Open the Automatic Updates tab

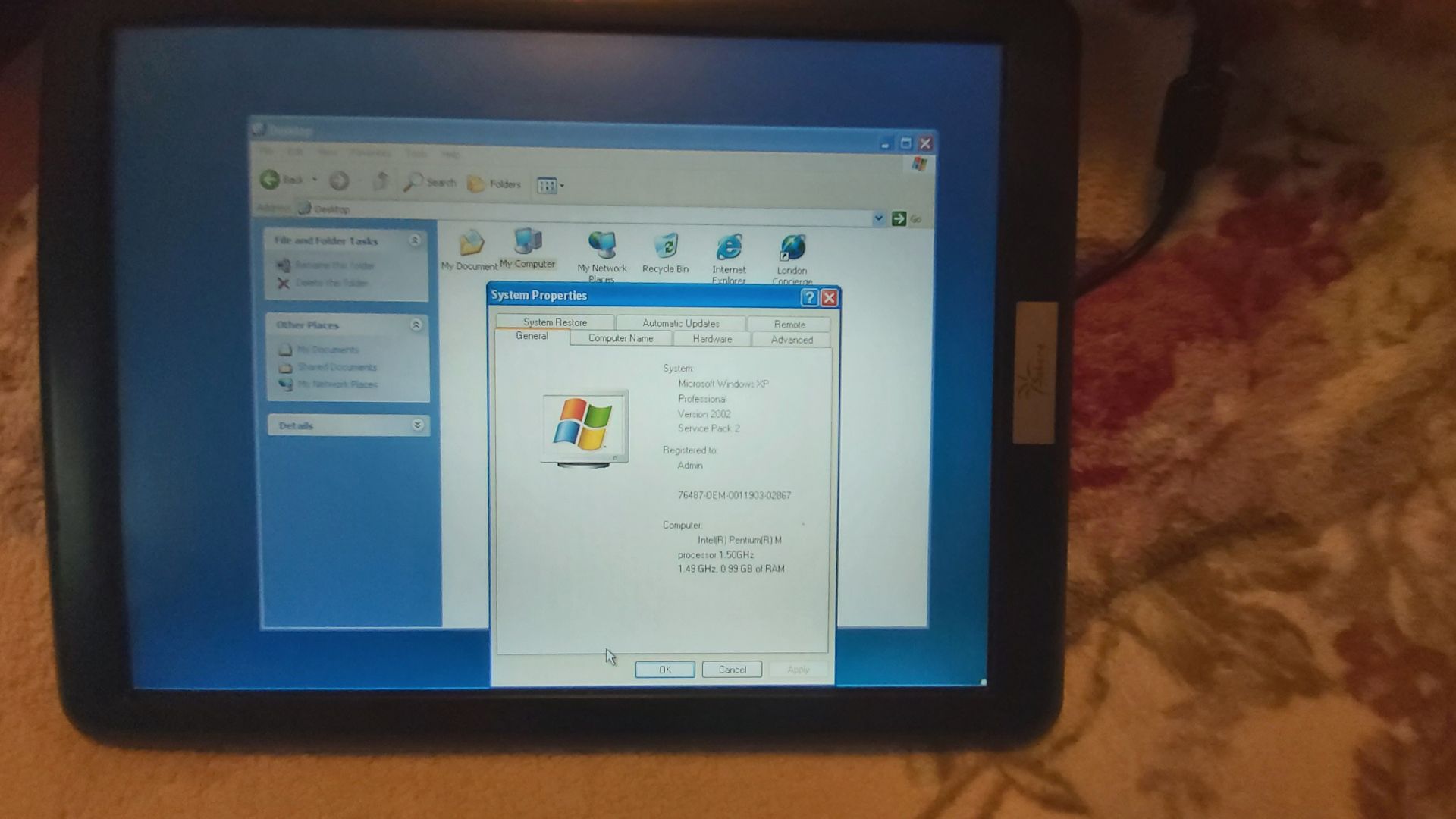pos(680,323)
